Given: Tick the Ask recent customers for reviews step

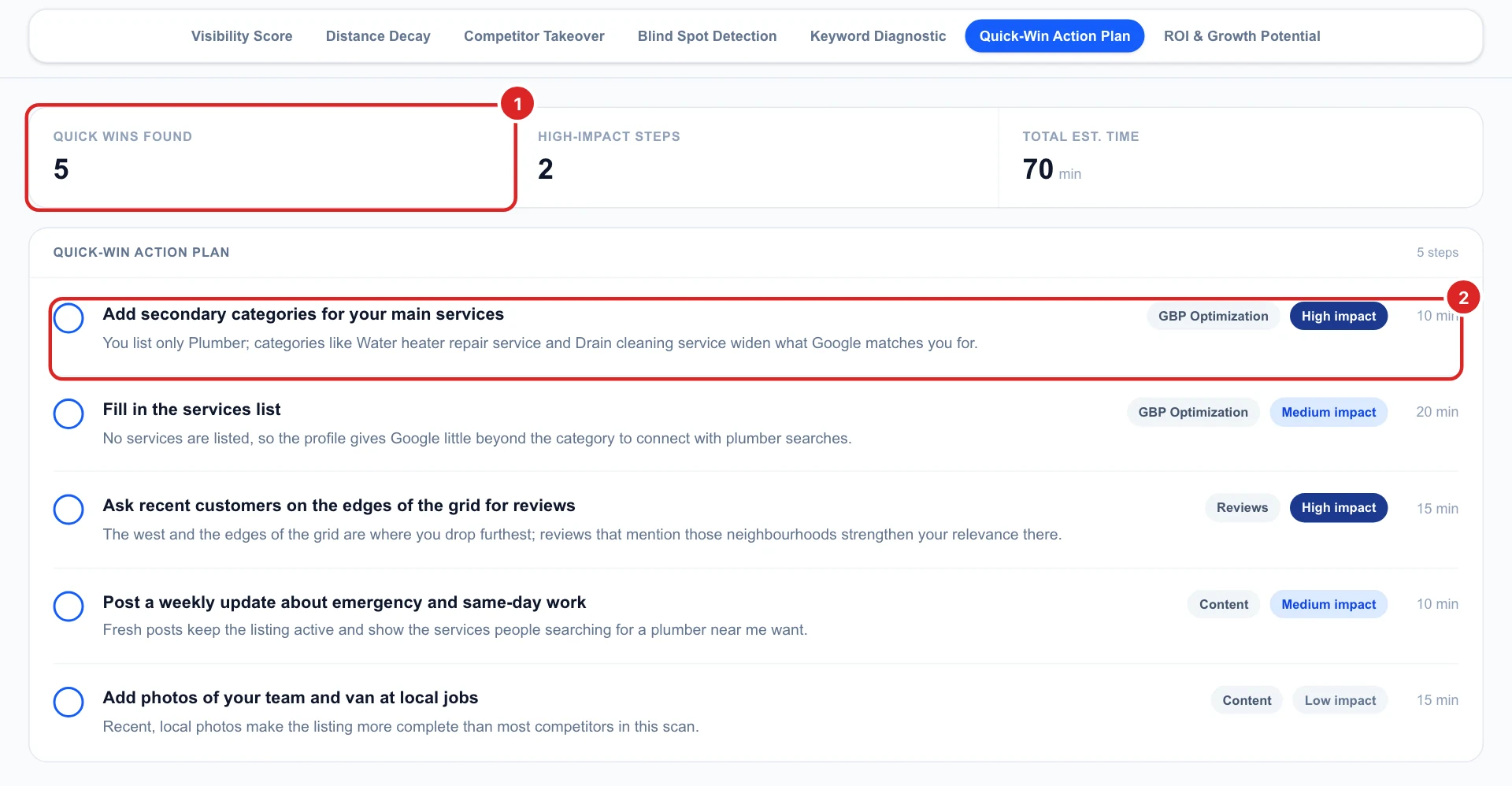Looking at the screenshot, I should [69, 510].
